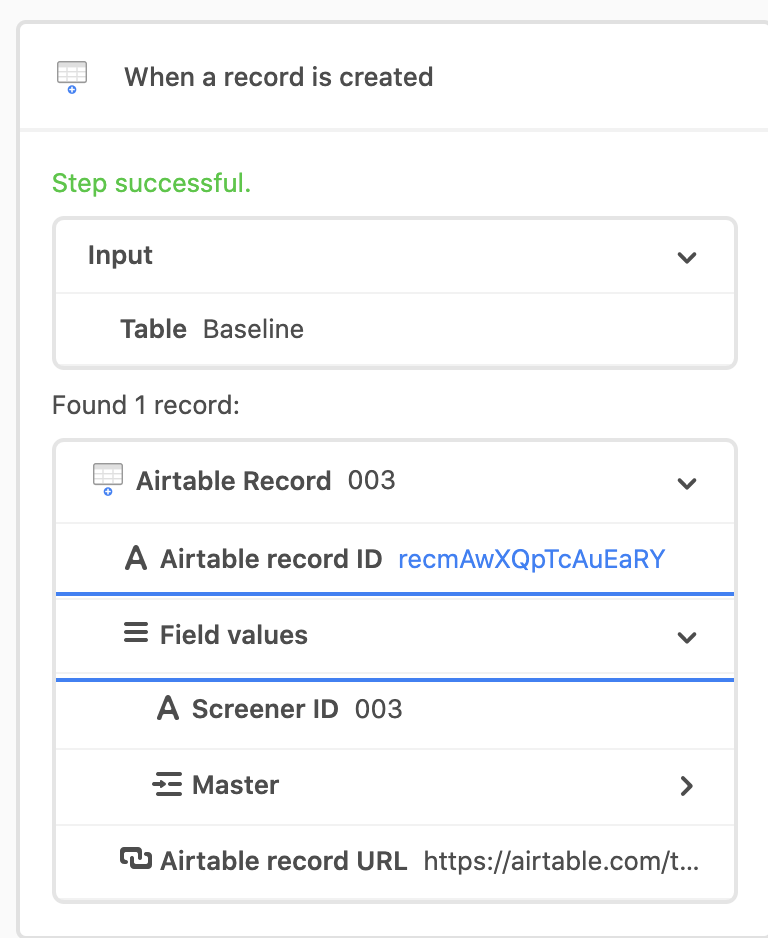Click the Airtable Record table icon
Screen dimensions: 768x938
point(108,480)
